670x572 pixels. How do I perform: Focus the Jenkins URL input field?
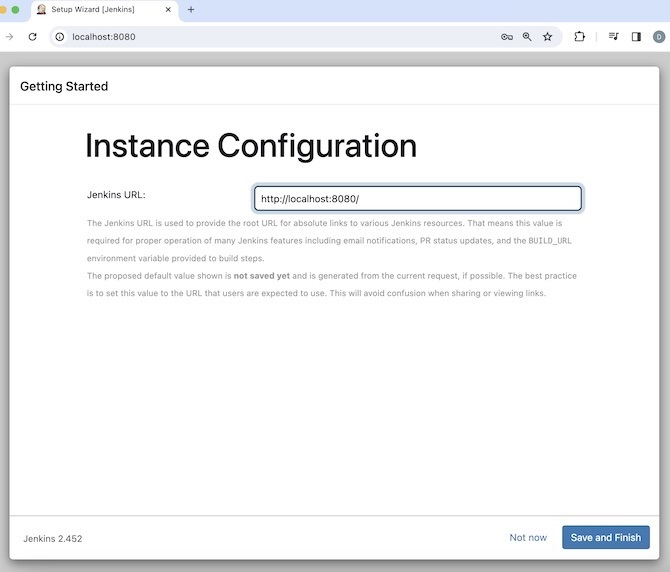point(417,198)
